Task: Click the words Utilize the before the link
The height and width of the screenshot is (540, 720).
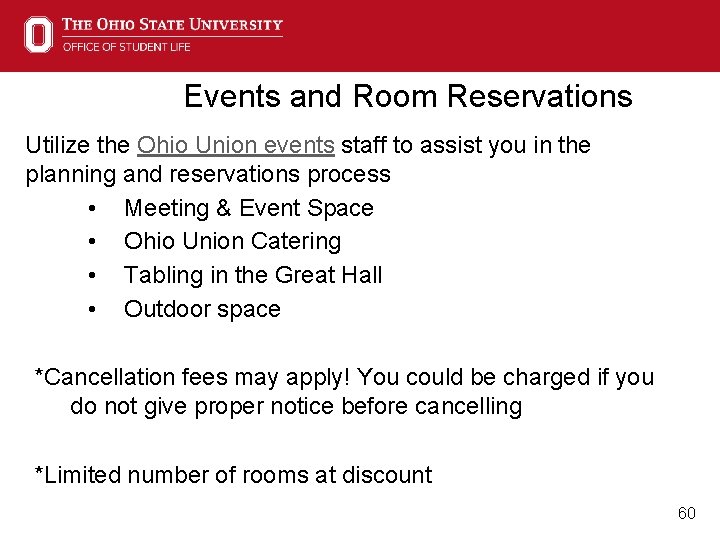Action: [78, 145]
